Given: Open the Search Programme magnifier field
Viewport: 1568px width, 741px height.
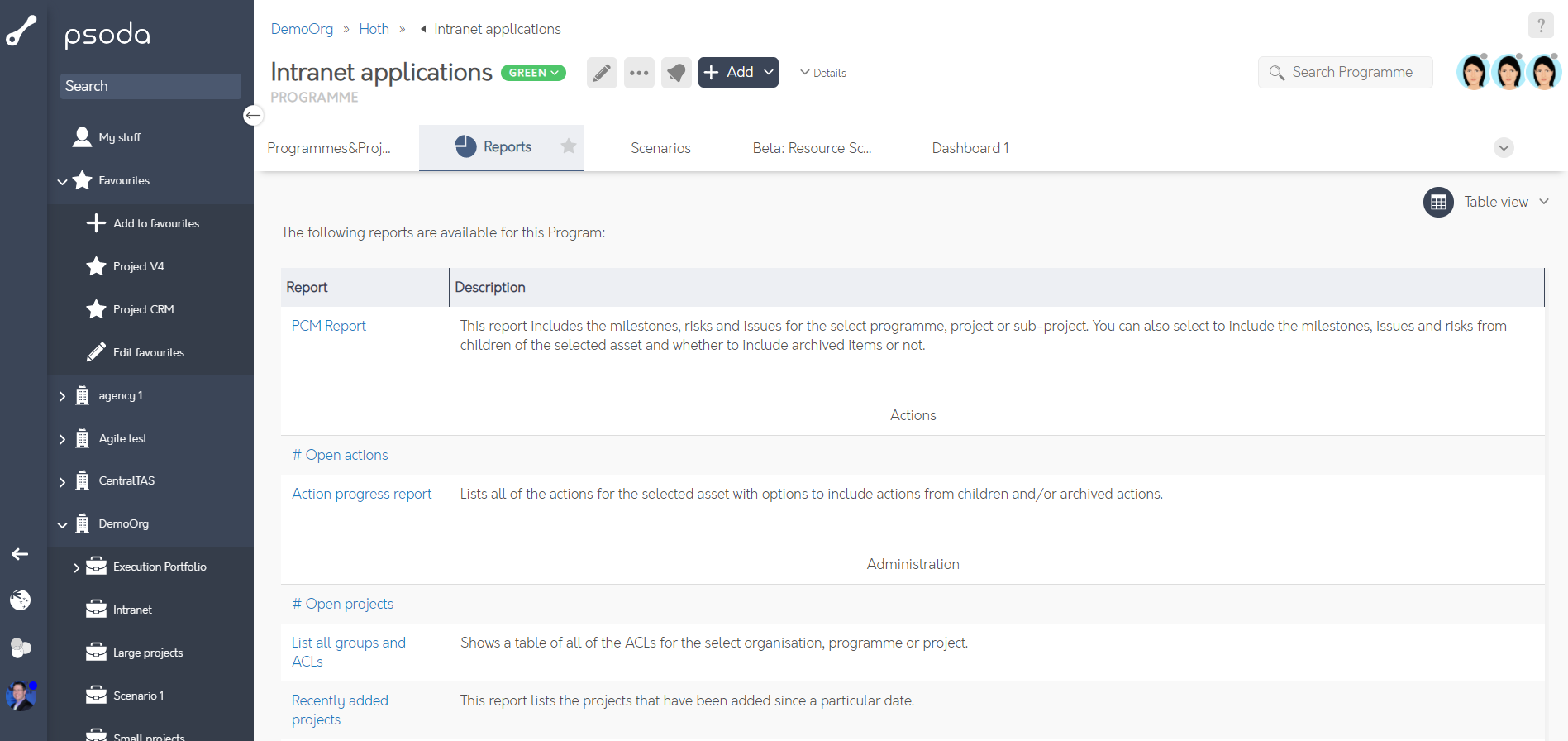Looking at the screenshot, I should point(1345,72).
